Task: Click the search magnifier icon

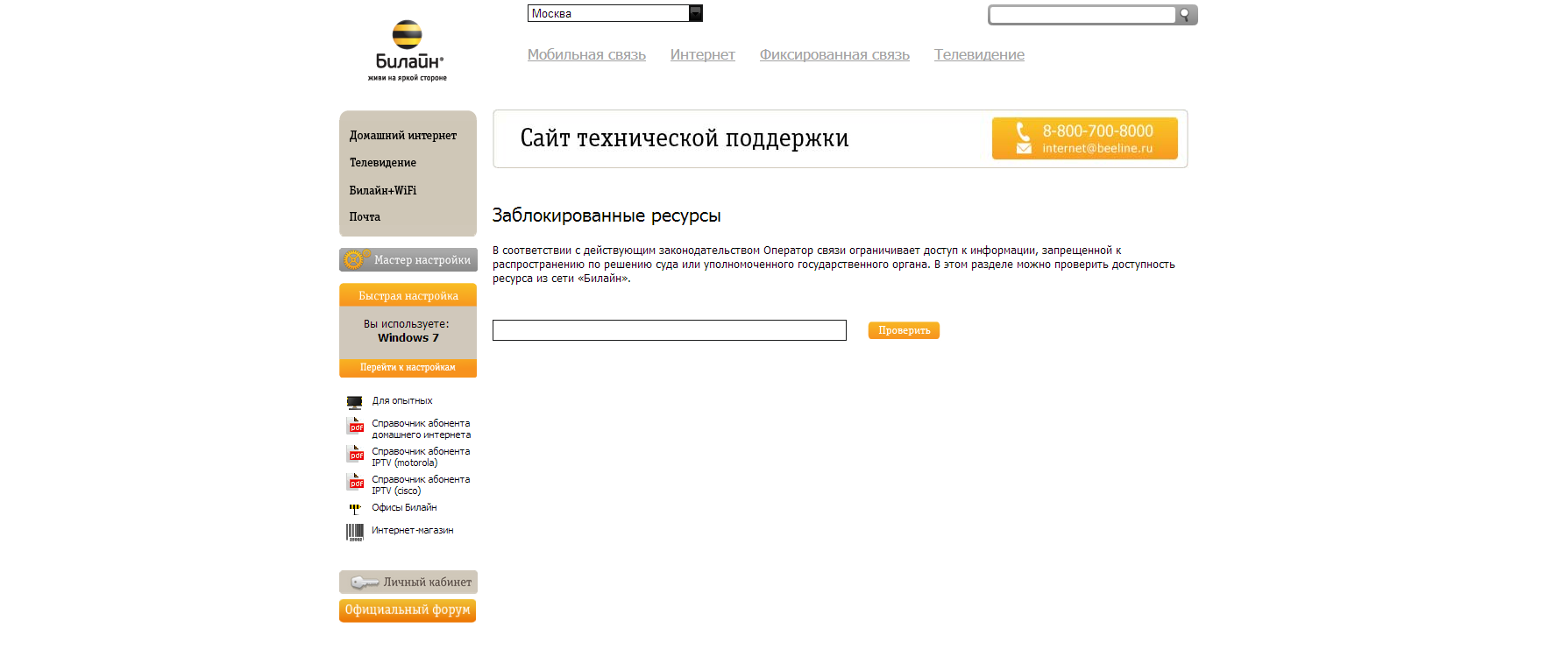Action: click(x=1186, y=15)
